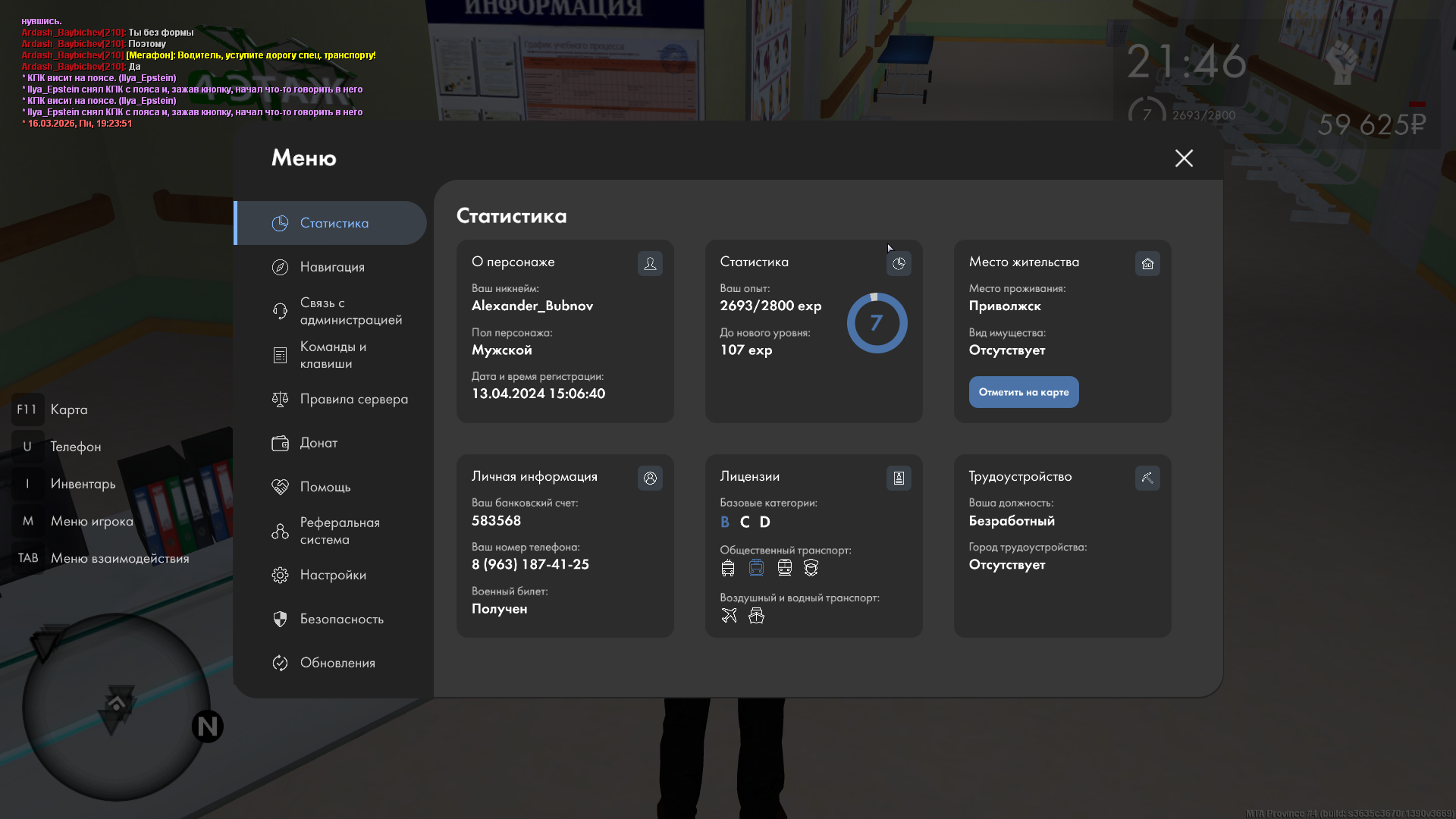Close the Меню window with the X
Screen dimensions: 1456x819
(x=1184, y=158)
